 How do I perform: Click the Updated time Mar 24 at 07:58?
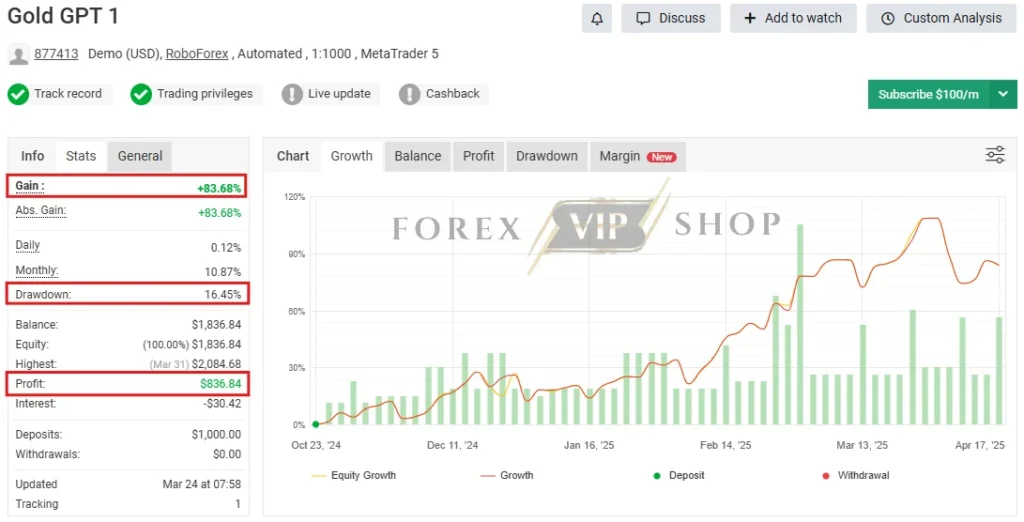click(x=202, y=485)
